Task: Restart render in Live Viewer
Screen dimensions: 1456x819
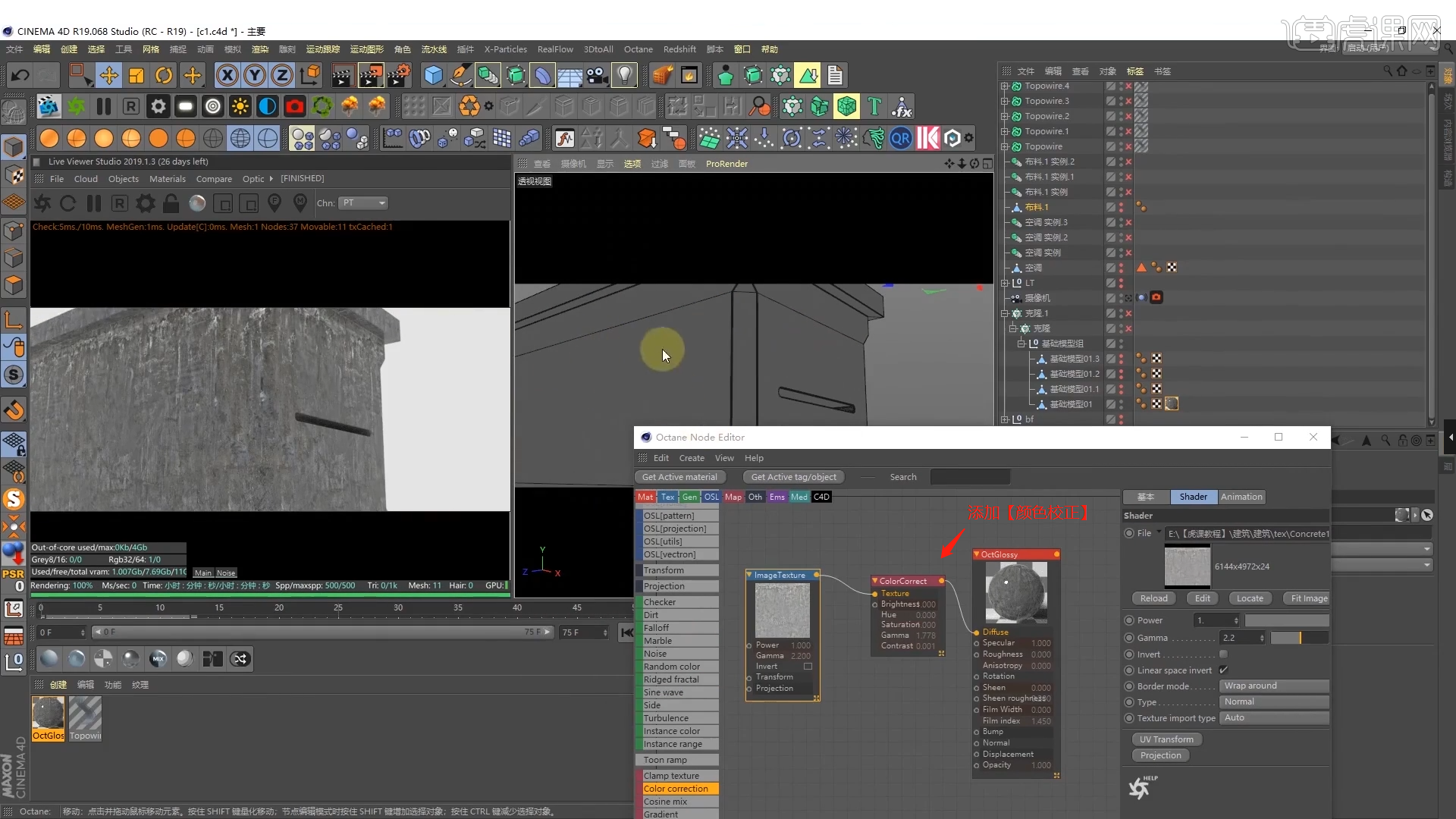Action: (x=67, y=203)
